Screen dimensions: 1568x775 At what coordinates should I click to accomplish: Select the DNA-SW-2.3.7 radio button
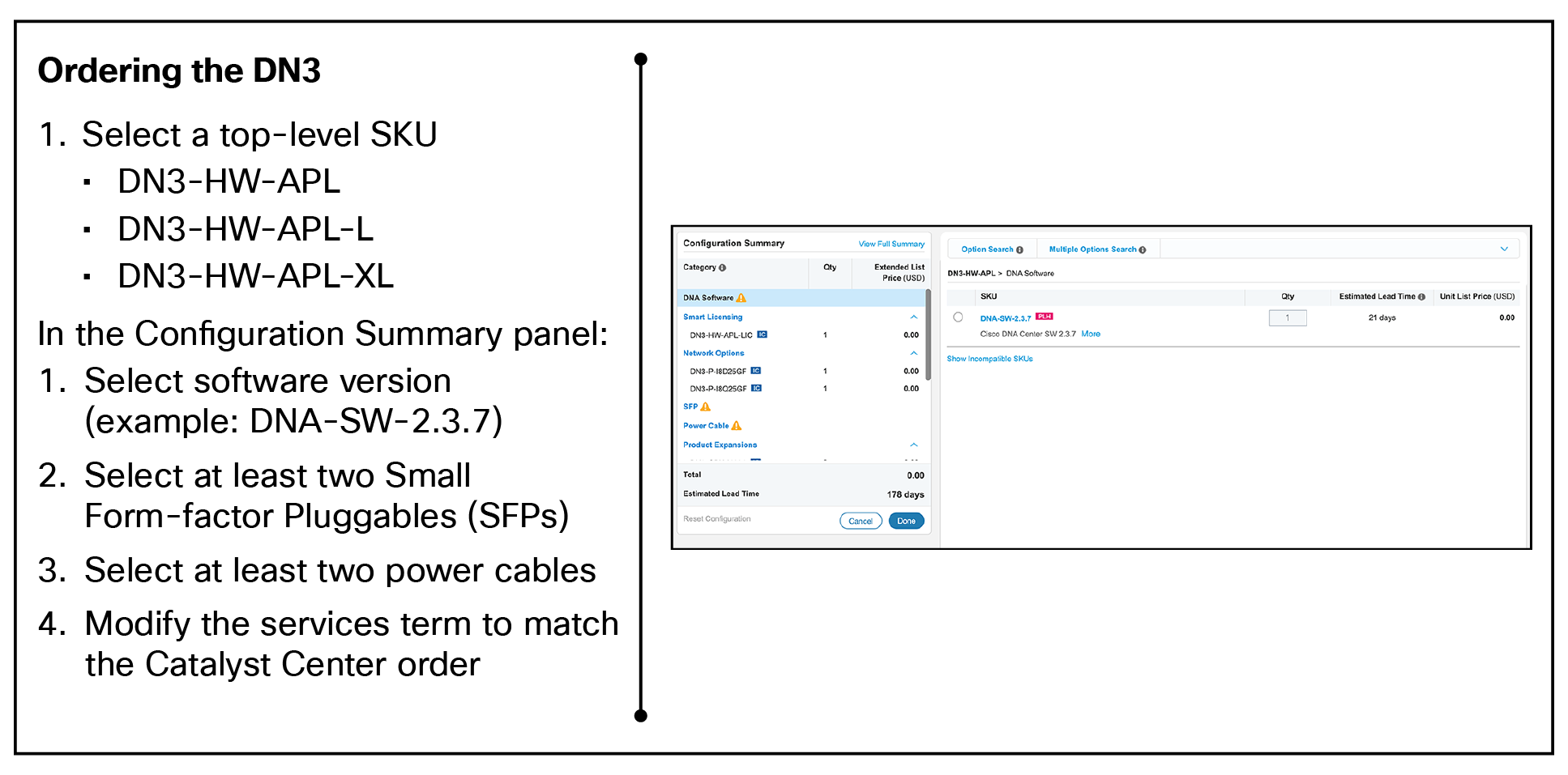pos(959,317)
